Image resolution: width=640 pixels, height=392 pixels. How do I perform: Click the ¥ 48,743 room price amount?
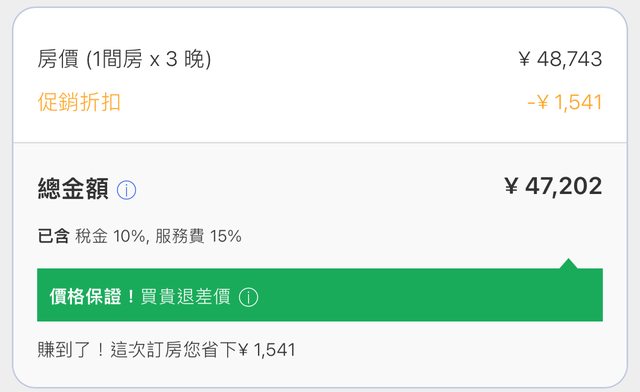coord(560,59)
